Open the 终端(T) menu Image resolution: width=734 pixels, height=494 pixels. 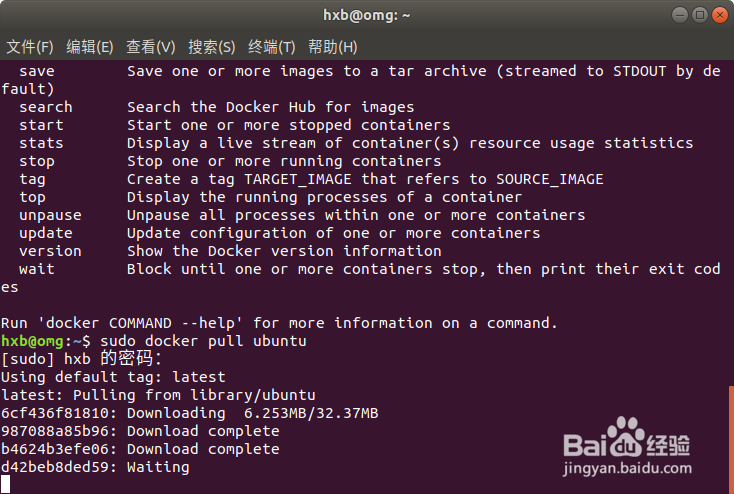272,47
